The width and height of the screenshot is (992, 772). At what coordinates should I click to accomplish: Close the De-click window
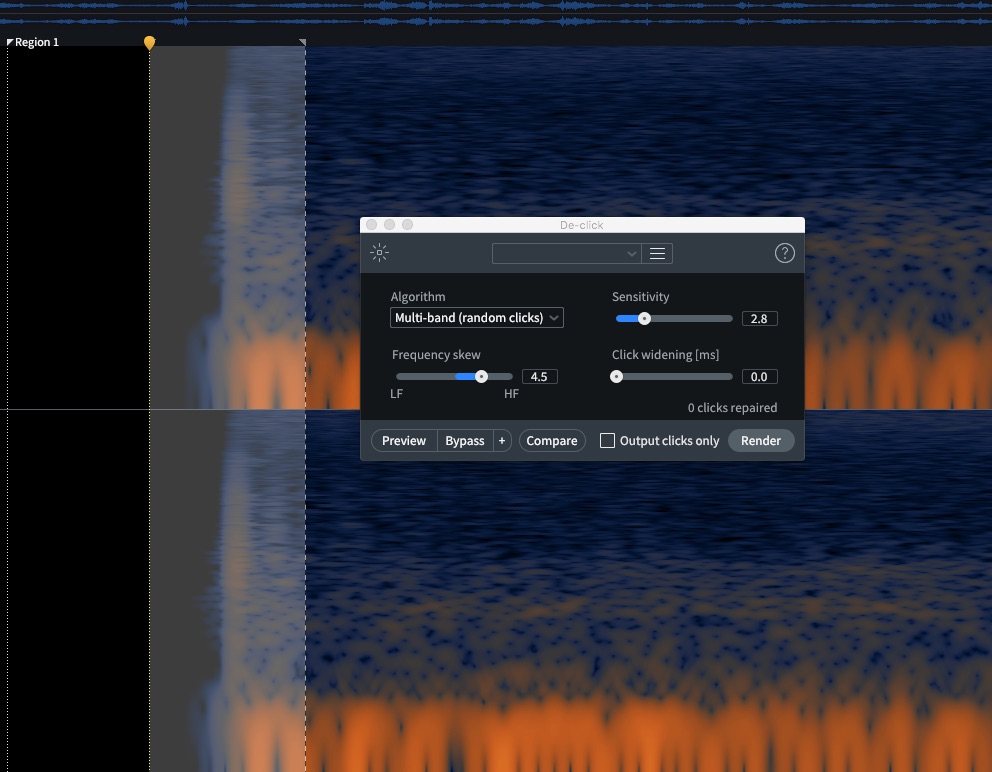(372, 225)
